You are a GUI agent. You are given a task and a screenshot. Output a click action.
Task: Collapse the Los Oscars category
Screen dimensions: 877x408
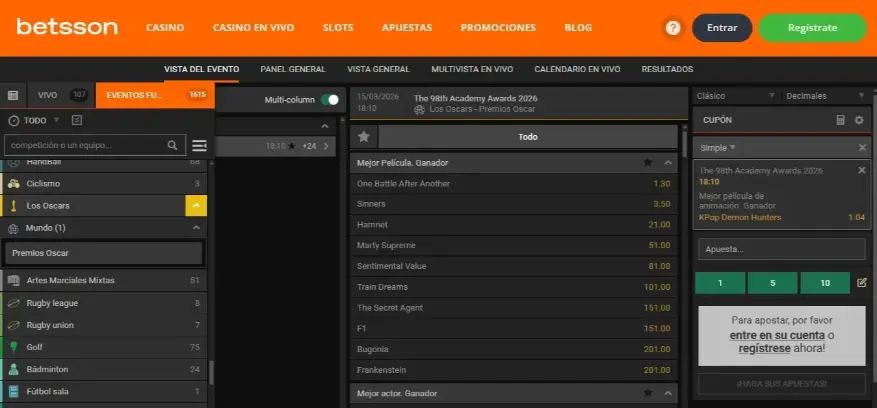(x=196, y=205)
